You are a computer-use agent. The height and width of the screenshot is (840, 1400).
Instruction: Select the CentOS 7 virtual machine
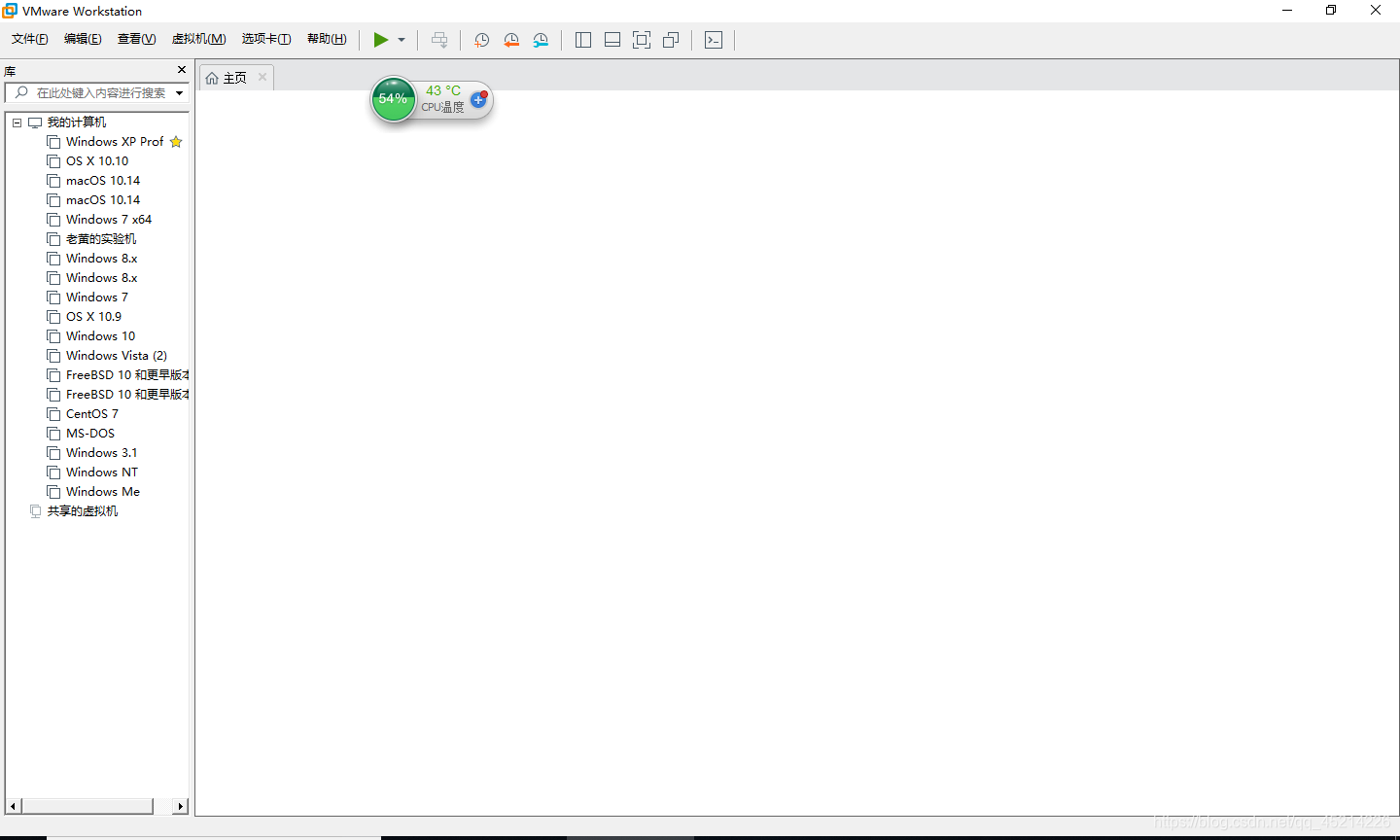point(92,414)
